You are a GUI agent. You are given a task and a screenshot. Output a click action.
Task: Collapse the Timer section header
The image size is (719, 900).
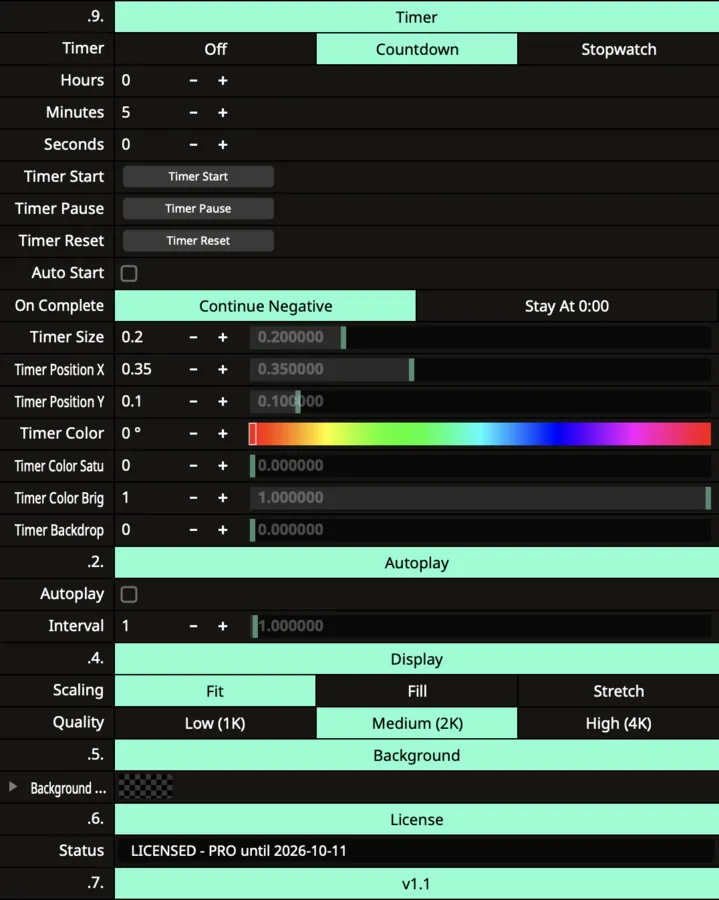coord(417,17)
